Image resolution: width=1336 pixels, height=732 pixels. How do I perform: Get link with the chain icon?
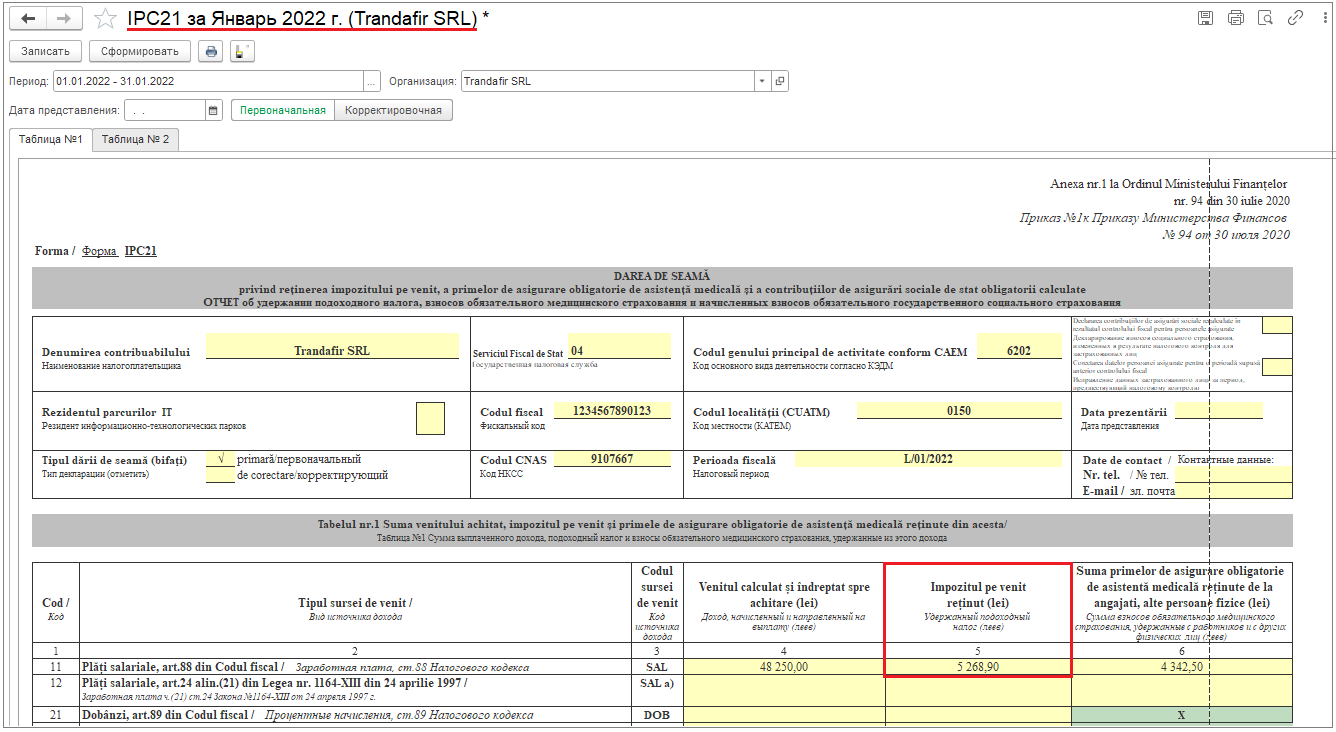tap(1295, 18)
